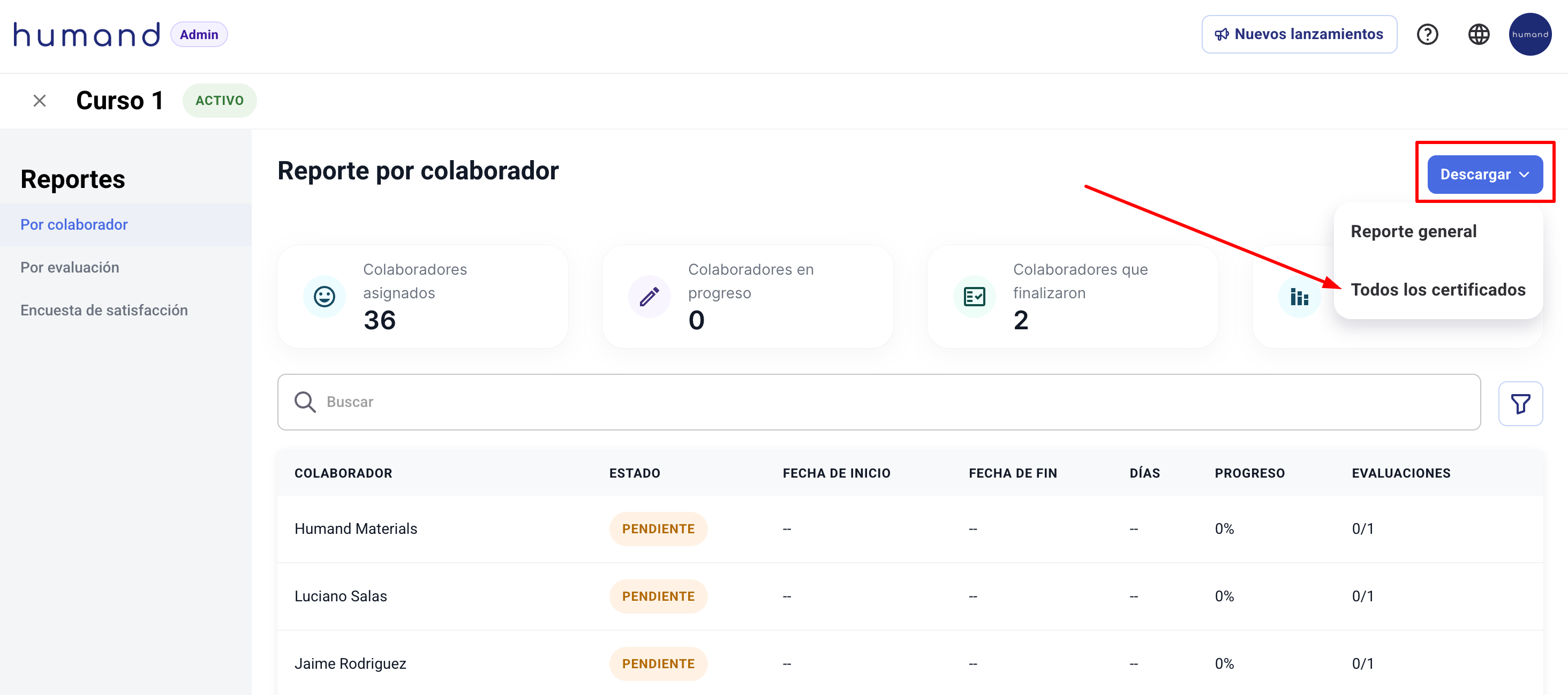
Task: Open the Humand Materials collaborator row
Action: (x=356, y=528)
